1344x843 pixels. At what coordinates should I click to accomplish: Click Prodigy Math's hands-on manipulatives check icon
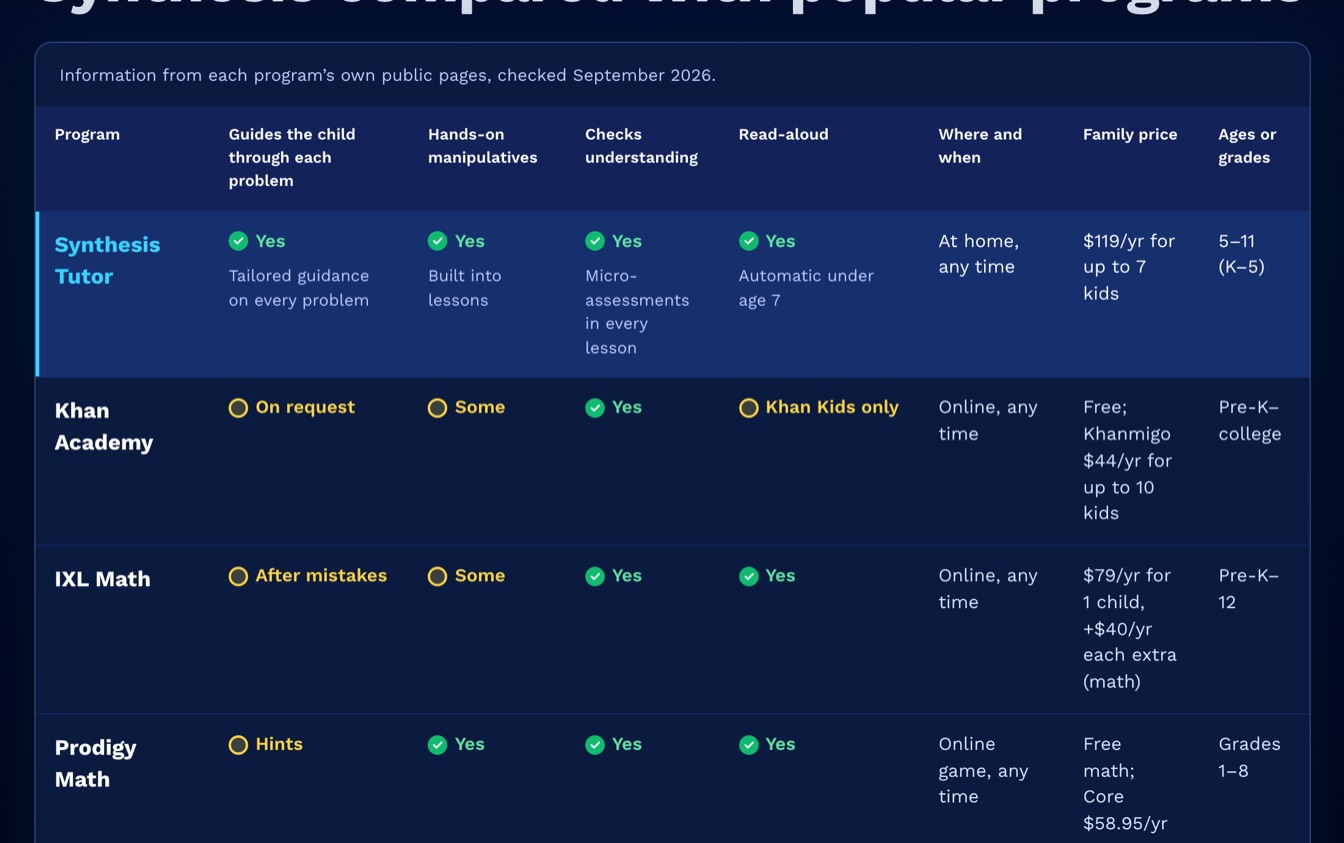click(437, 745)
